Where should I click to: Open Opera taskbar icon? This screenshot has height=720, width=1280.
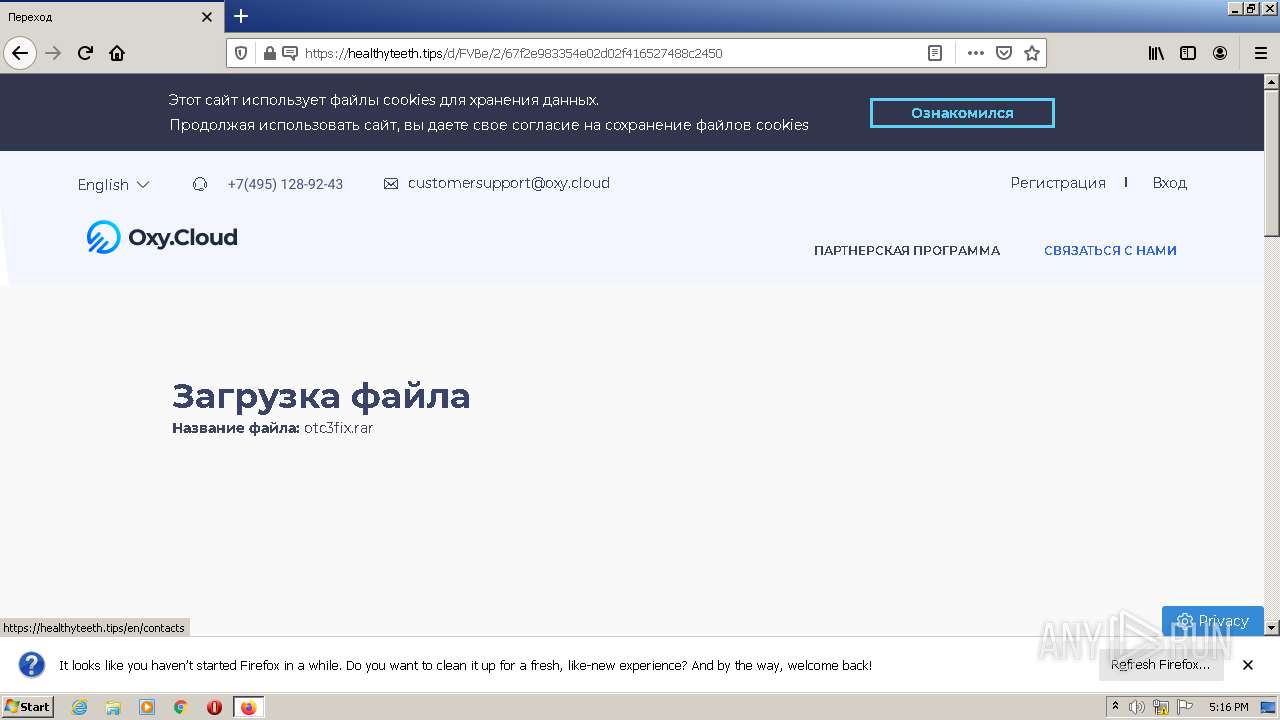(x=214, y=707)
